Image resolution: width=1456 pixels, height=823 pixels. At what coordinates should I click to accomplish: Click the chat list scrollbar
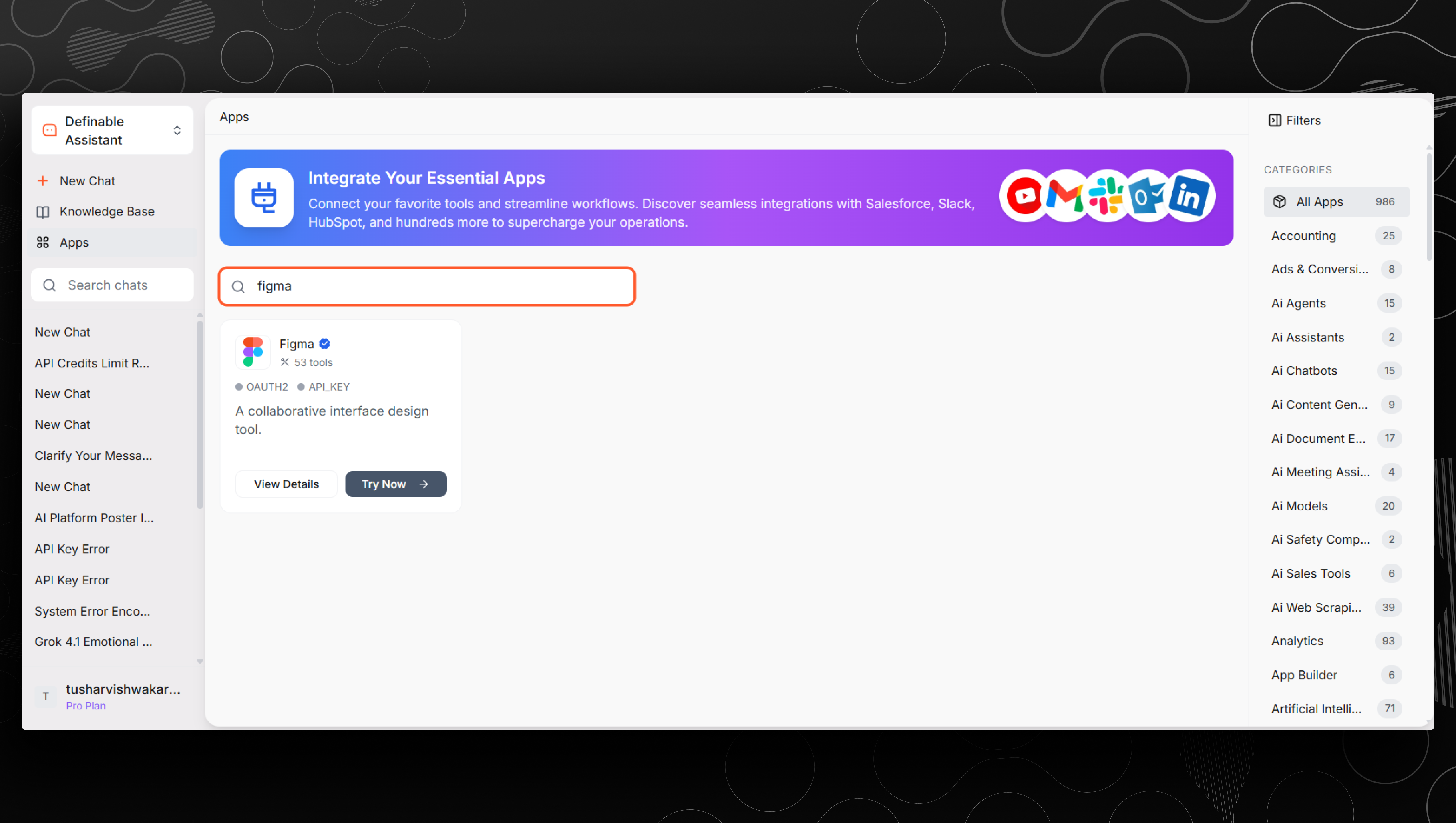click(x=199, y=415)
